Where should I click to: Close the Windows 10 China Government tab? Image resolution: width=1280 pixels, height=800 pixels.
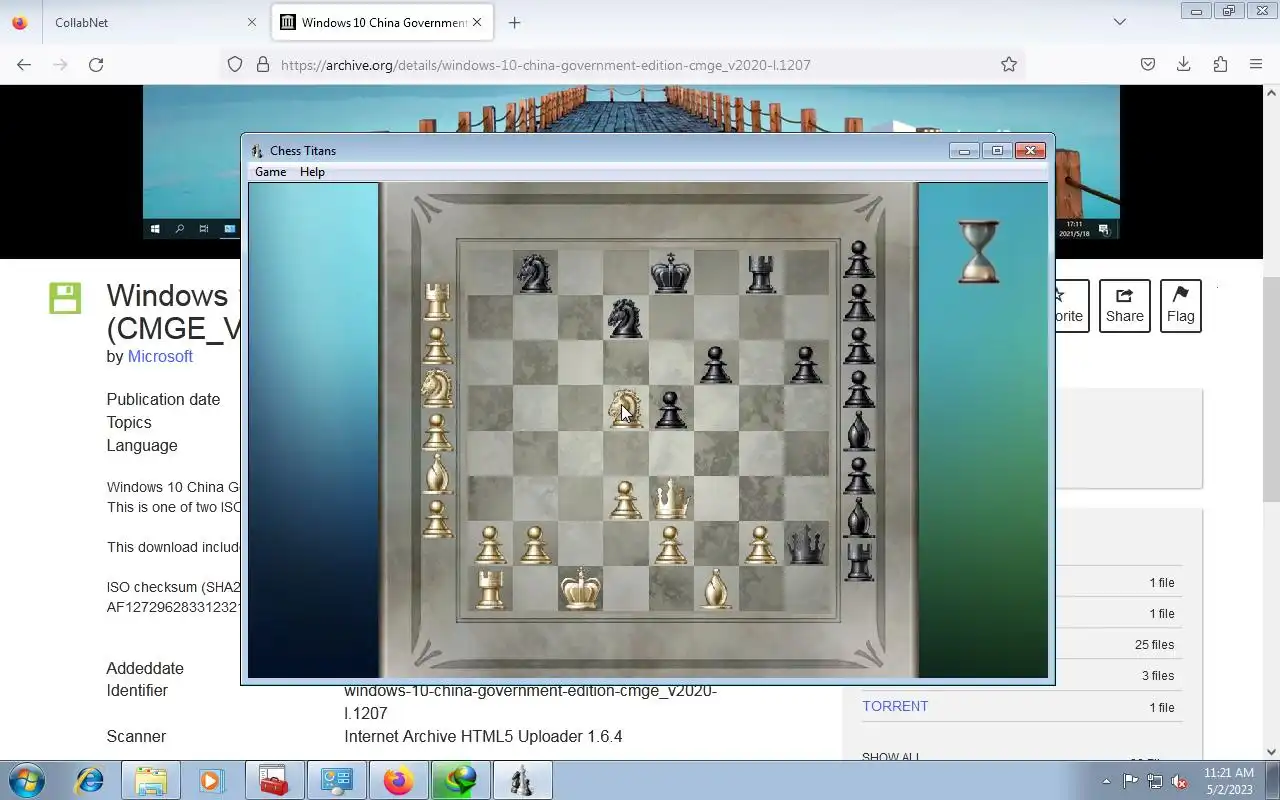click(x=477, y=22)
